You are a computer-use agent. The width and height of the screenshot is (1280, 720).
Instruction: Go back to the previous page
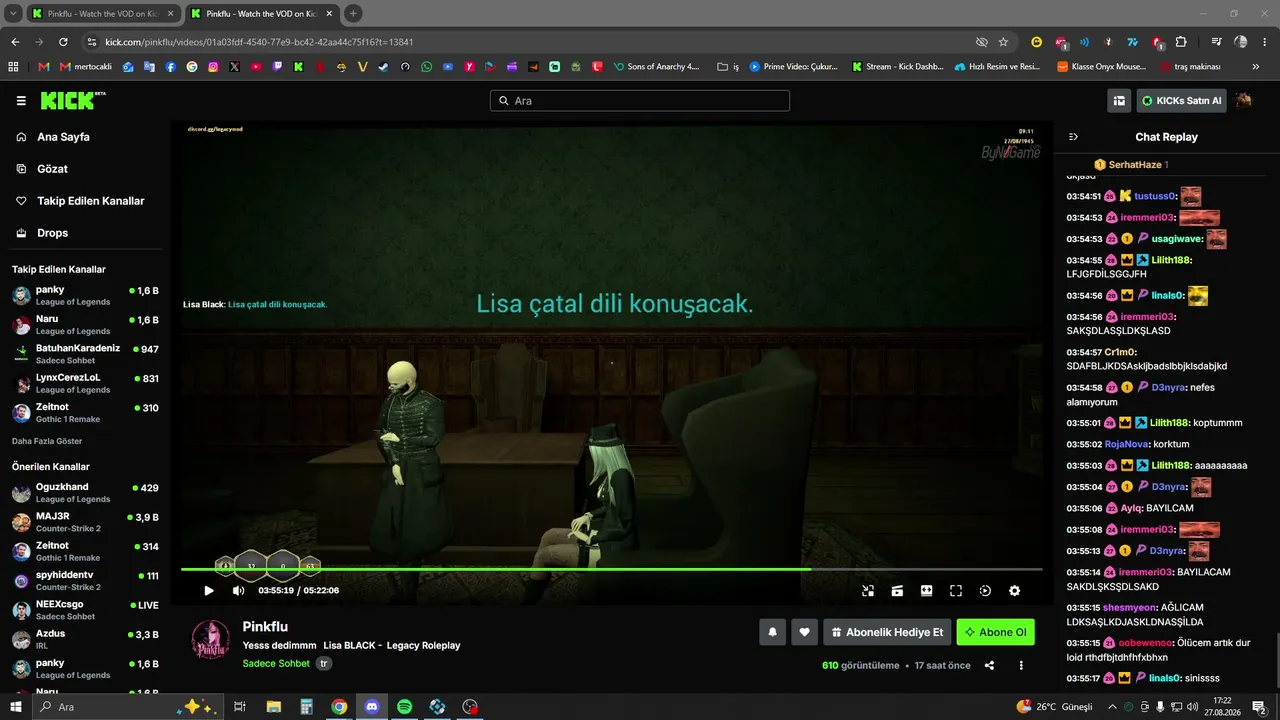(x=15, y=42)
